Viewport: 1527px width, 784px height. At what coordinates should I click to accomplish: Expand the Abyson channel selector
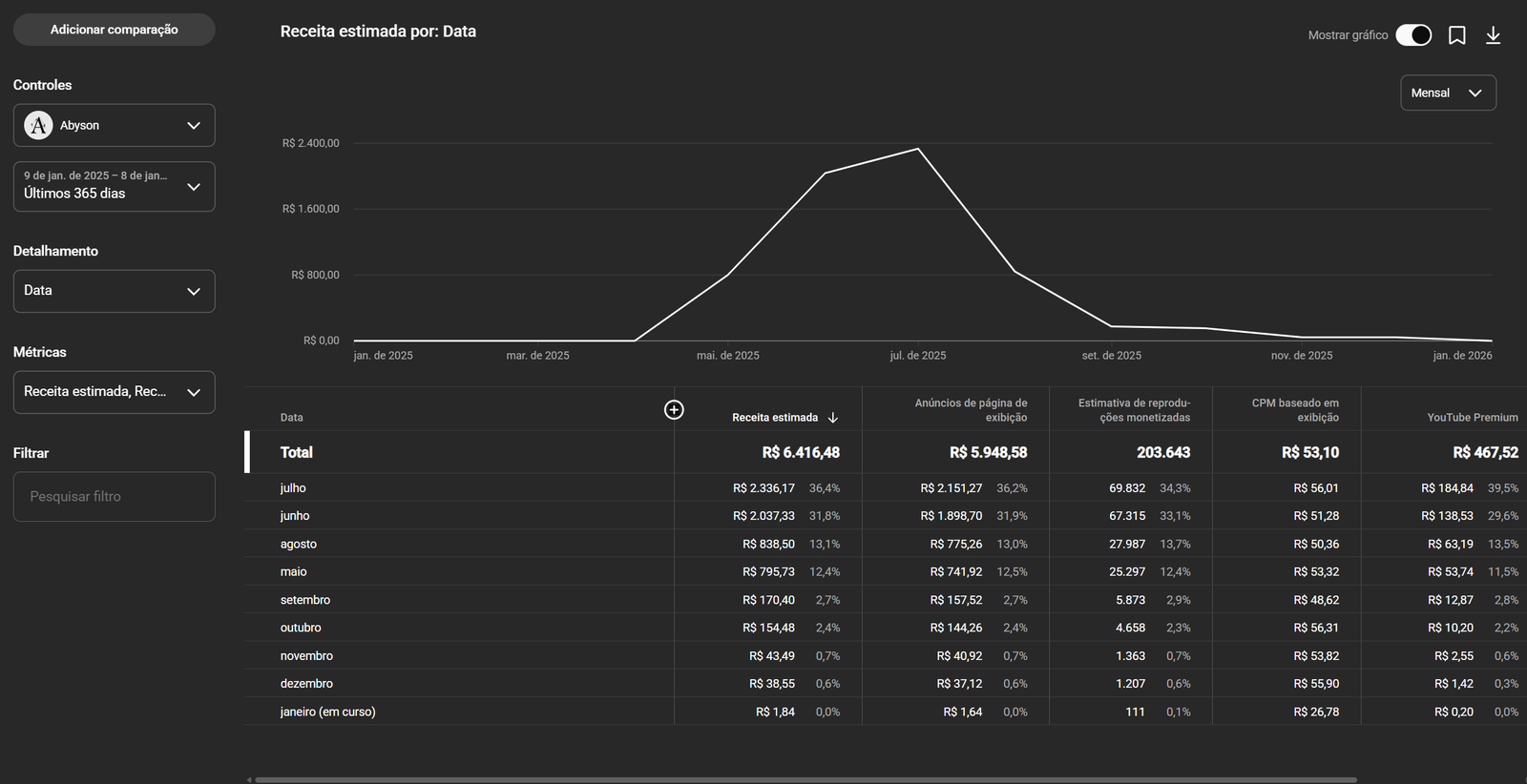pyautogui.click(x=194, y=126)
